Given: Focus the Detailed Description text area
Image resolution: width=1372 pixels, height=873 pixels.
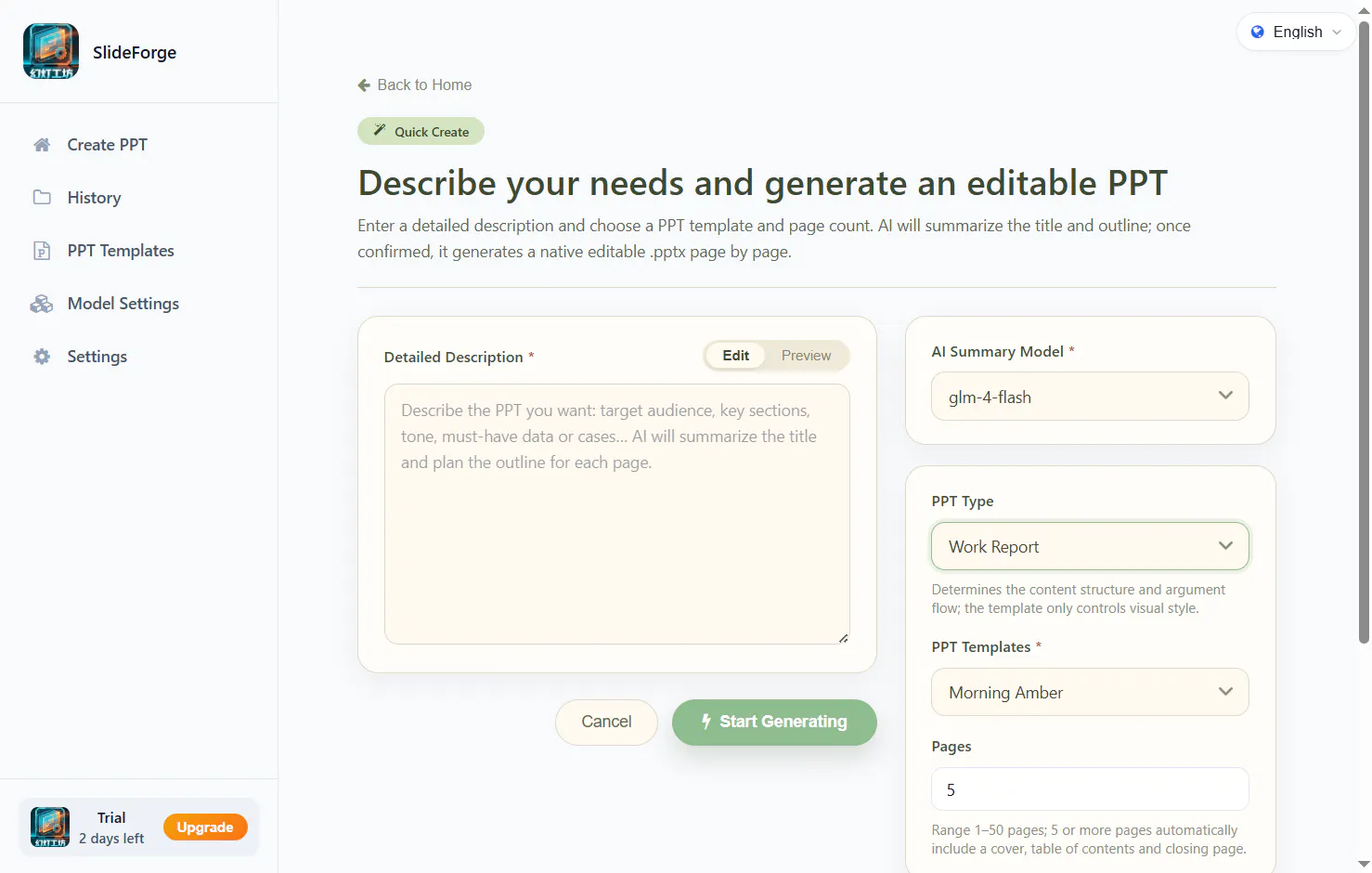Looking at the screenshot, I should tap(617, 514).
